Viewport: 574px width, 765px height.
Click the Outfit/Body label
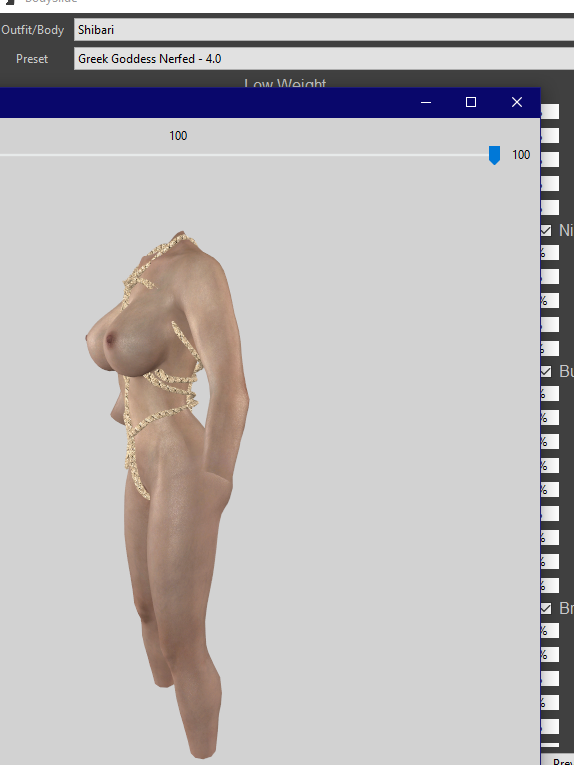click(x=33, y=30)
